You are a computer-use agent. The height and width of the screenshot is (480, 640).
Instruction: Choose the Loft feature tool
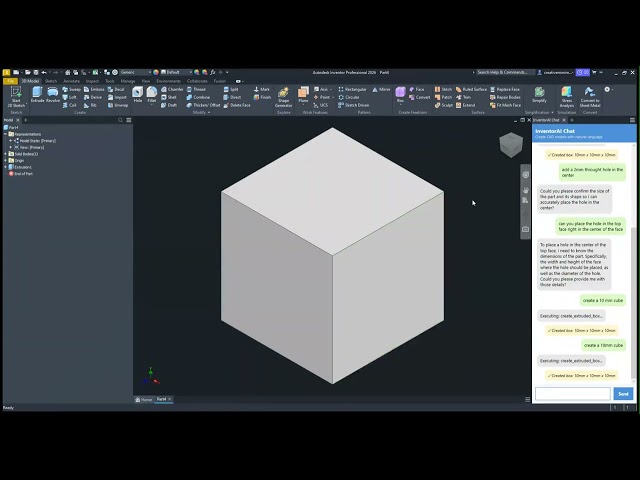pos(69,97)
